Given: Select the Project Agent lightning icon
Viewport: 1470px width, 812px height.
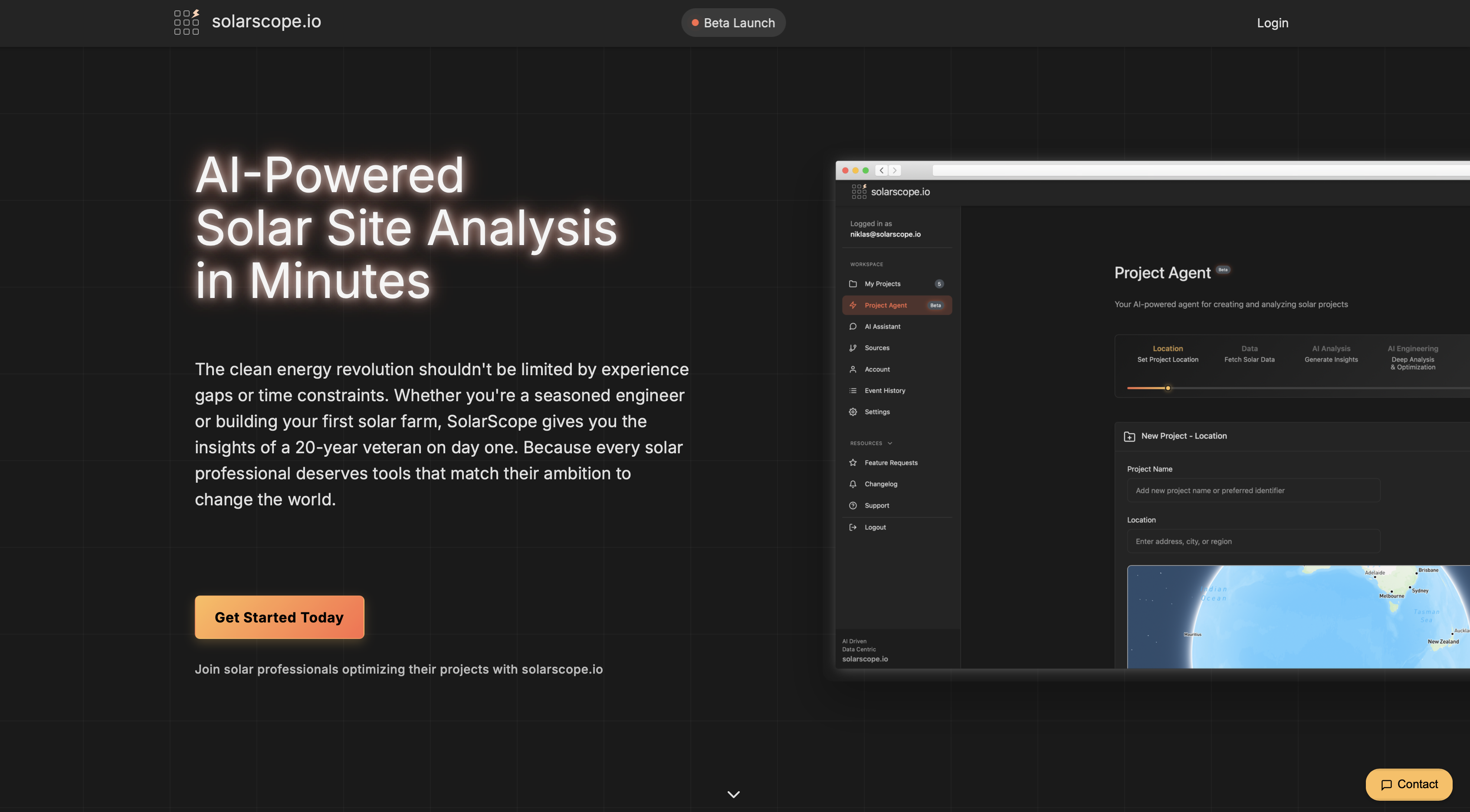Looking at the screenshot, I should tap(853, 305).
